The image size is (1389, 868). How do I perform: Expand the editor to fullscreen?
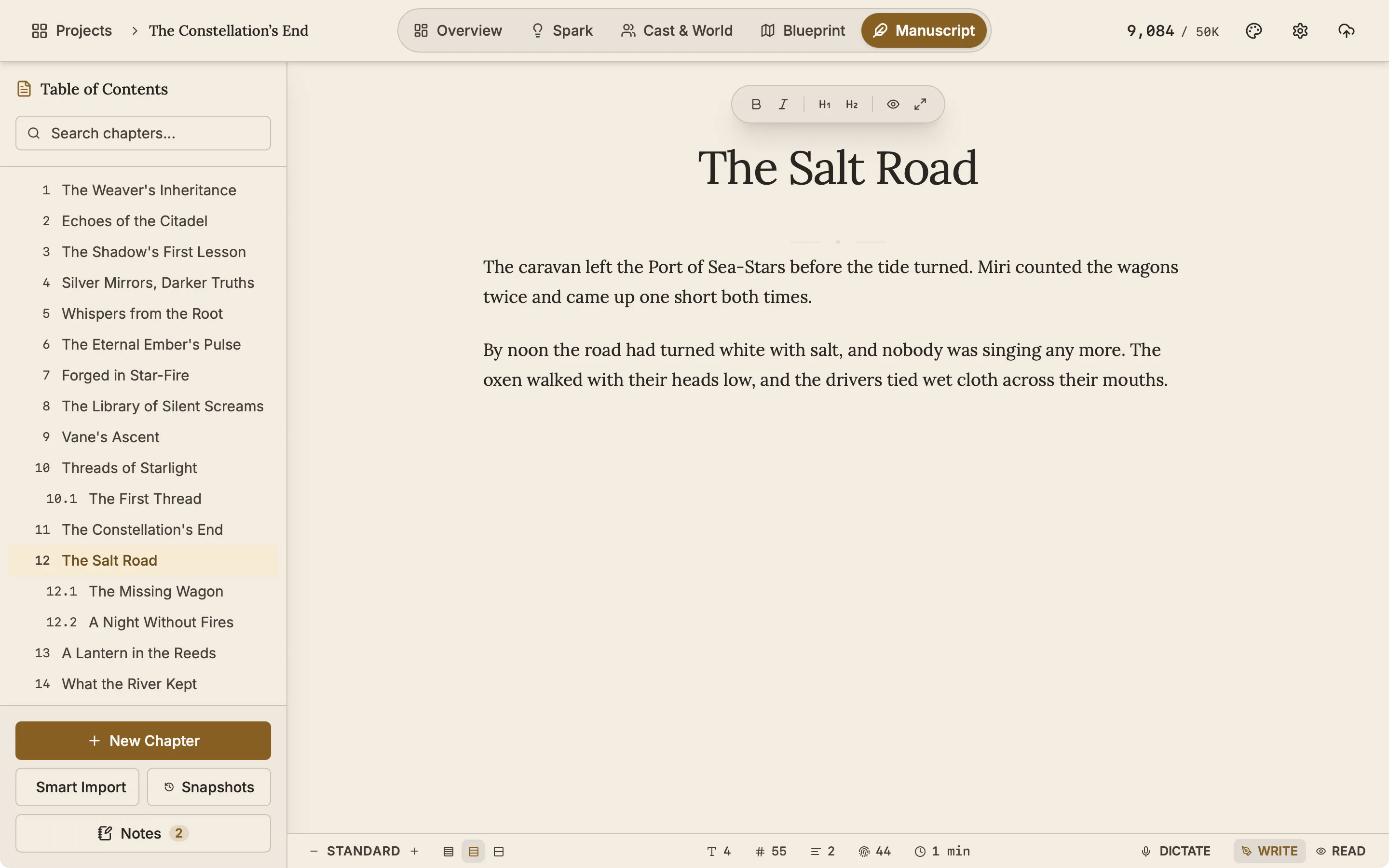[920, 104]
